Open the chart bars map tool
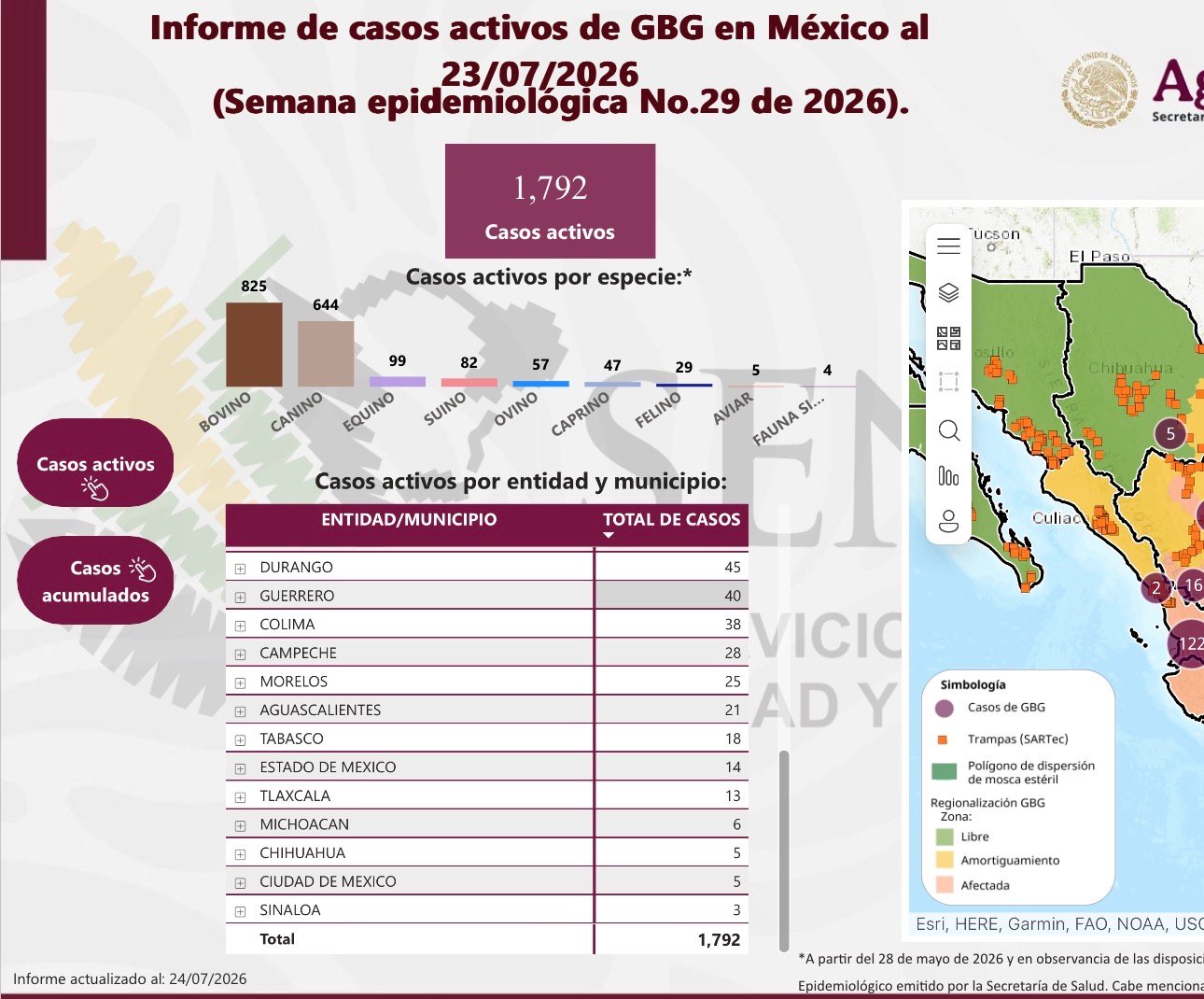The width and height of the screenshot is (1204, 999). tap(948, 476)
